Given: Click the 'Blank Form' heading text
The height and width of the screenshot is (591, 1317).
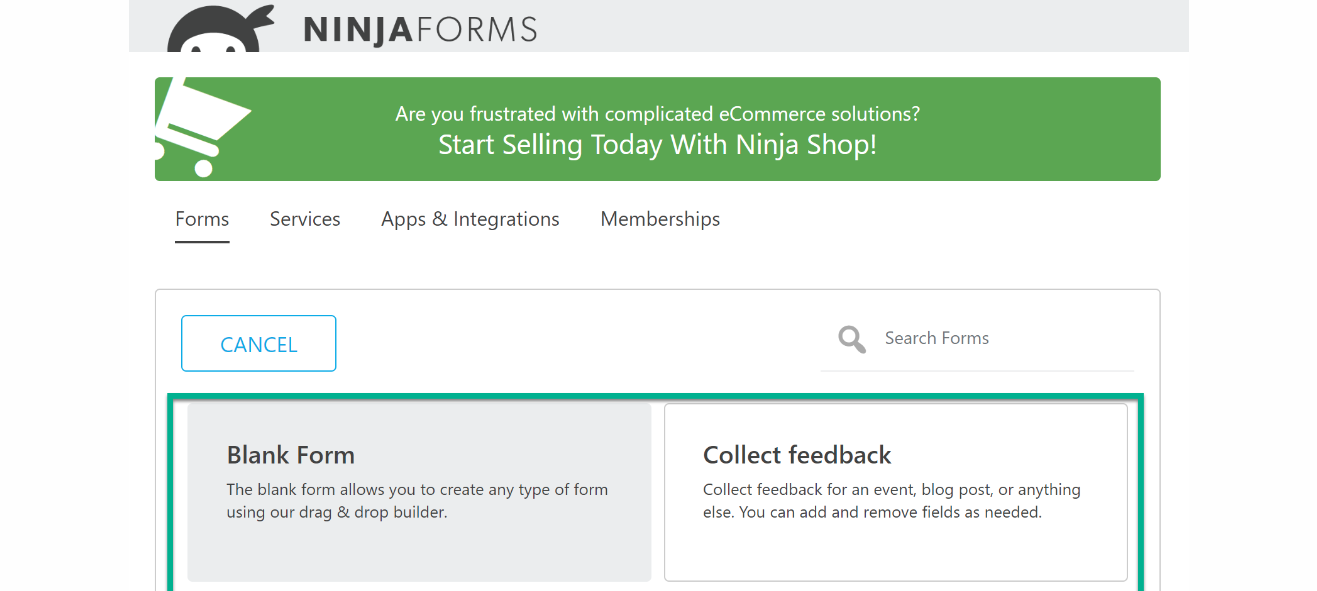Looking at the screenshot, I should [291, 455].
